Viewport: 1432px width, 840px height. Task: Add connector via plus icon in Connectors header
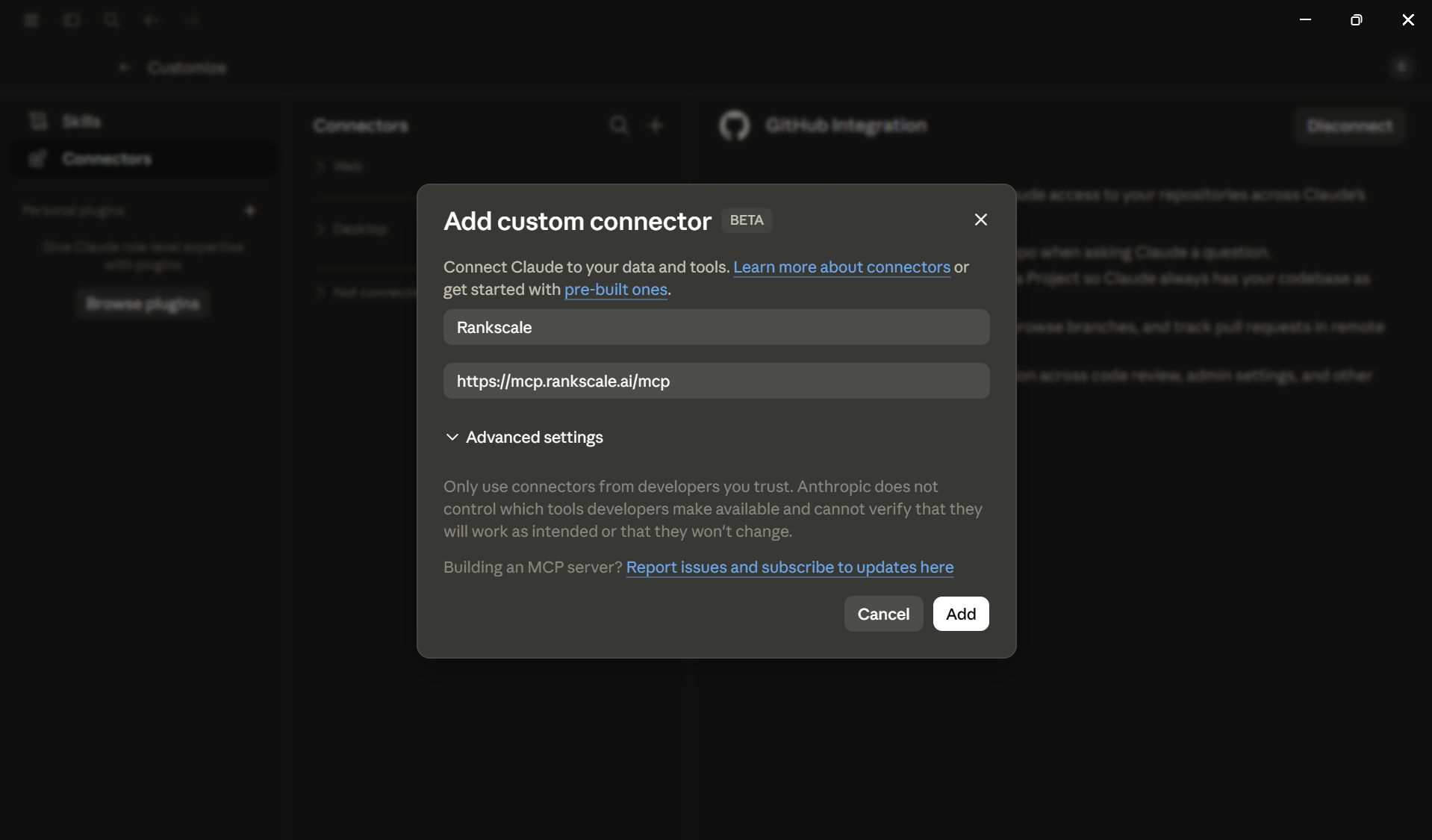(656, 125)
